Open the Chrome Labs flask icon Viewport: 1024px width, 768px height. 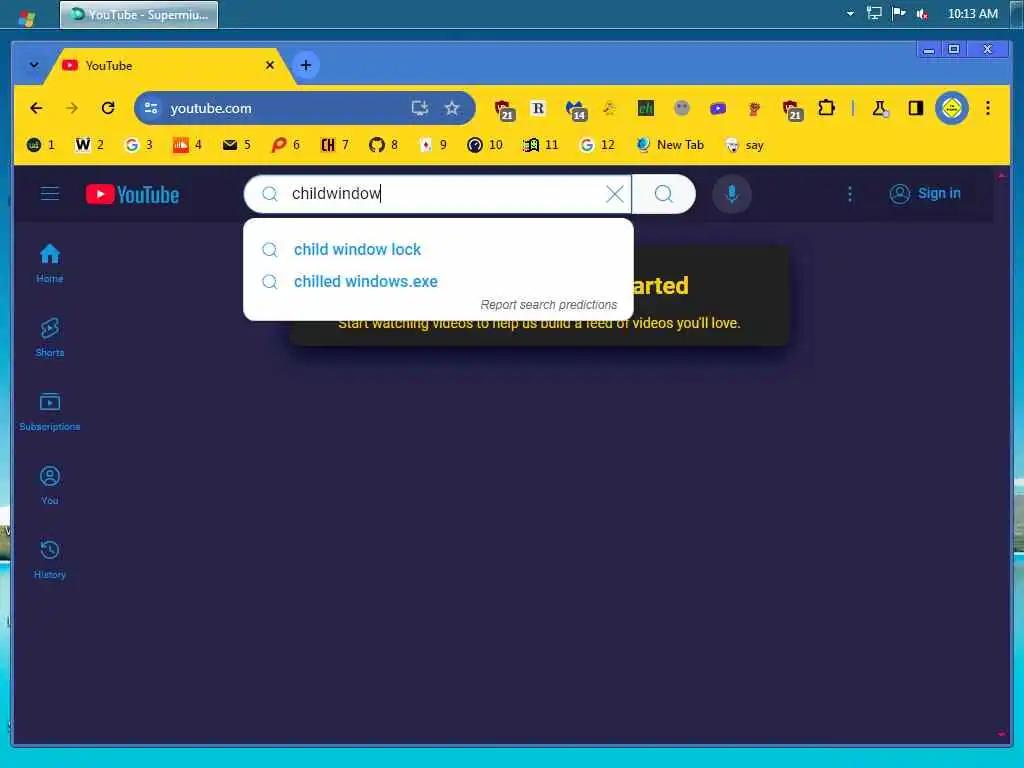880,108
